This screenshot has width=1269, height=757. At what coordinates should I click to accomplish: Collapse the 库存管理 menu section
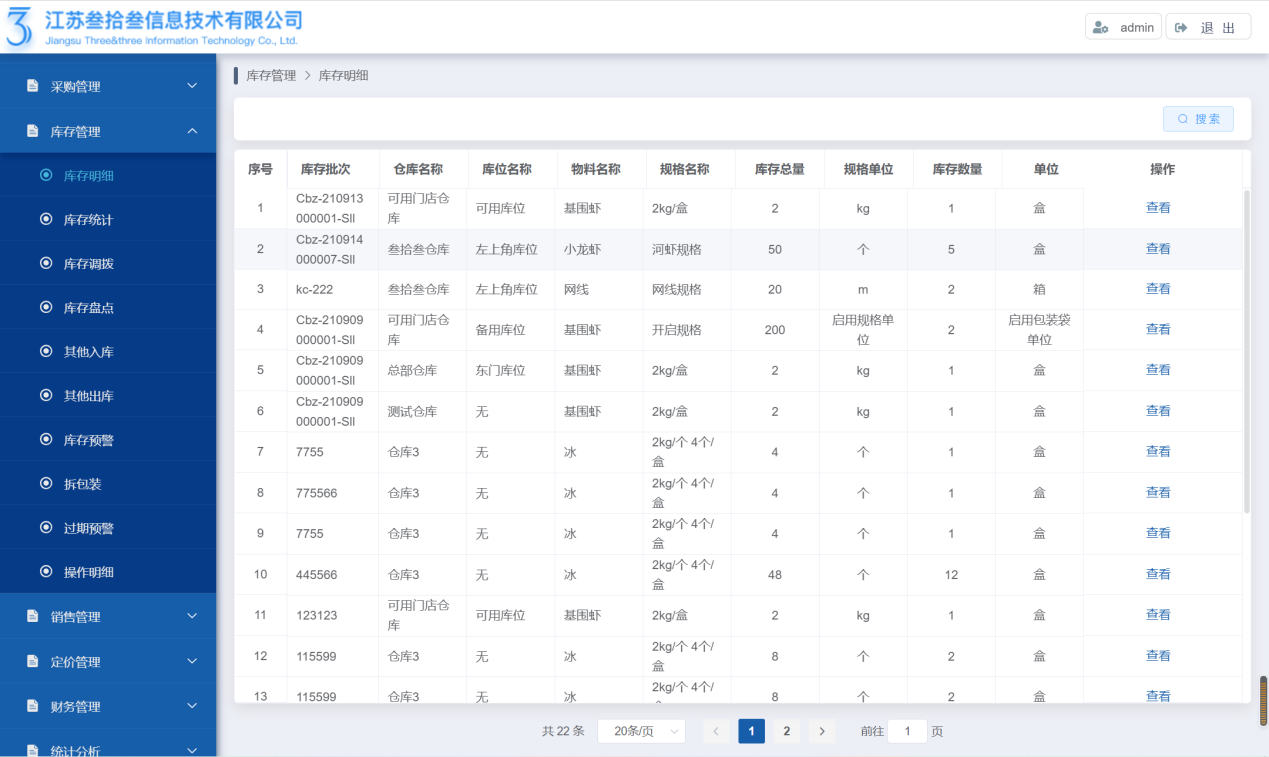click(x=108, y=132)
